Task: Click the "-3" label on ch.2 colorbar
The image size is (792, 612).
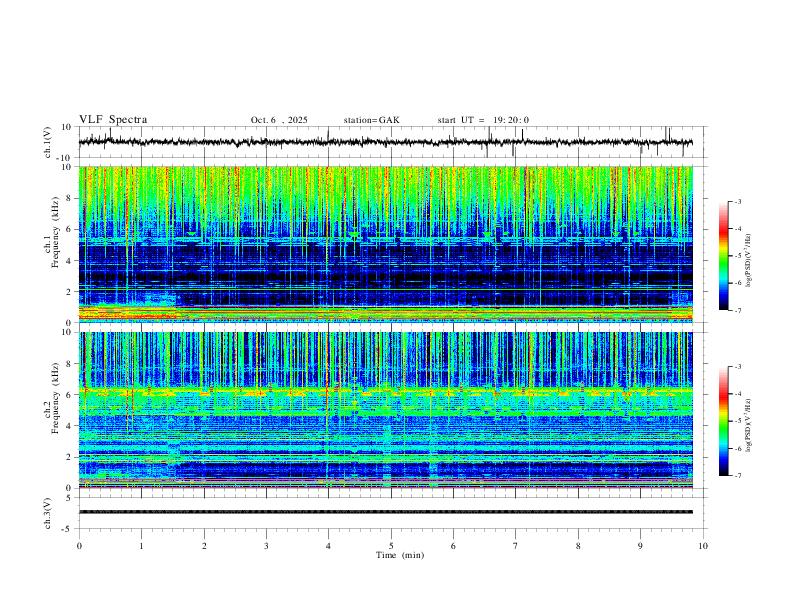Action: point(737,367)
